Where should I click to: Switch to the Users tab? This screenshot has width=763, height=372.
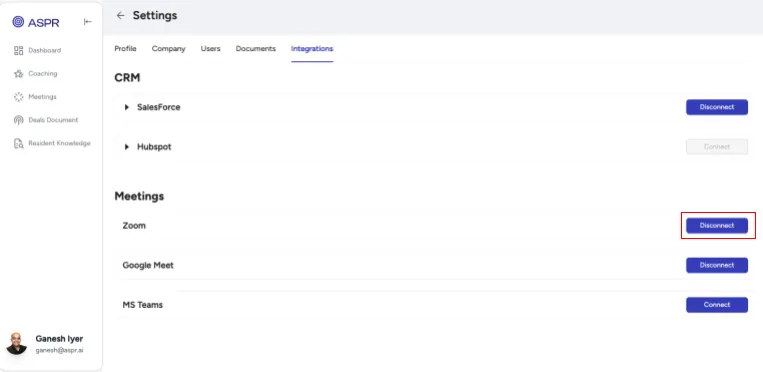point(211,49)
